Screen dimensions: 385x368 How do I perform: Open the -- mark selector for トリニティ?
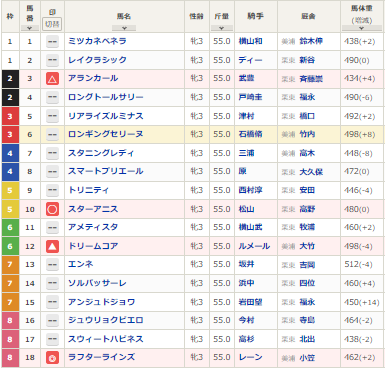(x=52, y=190)
